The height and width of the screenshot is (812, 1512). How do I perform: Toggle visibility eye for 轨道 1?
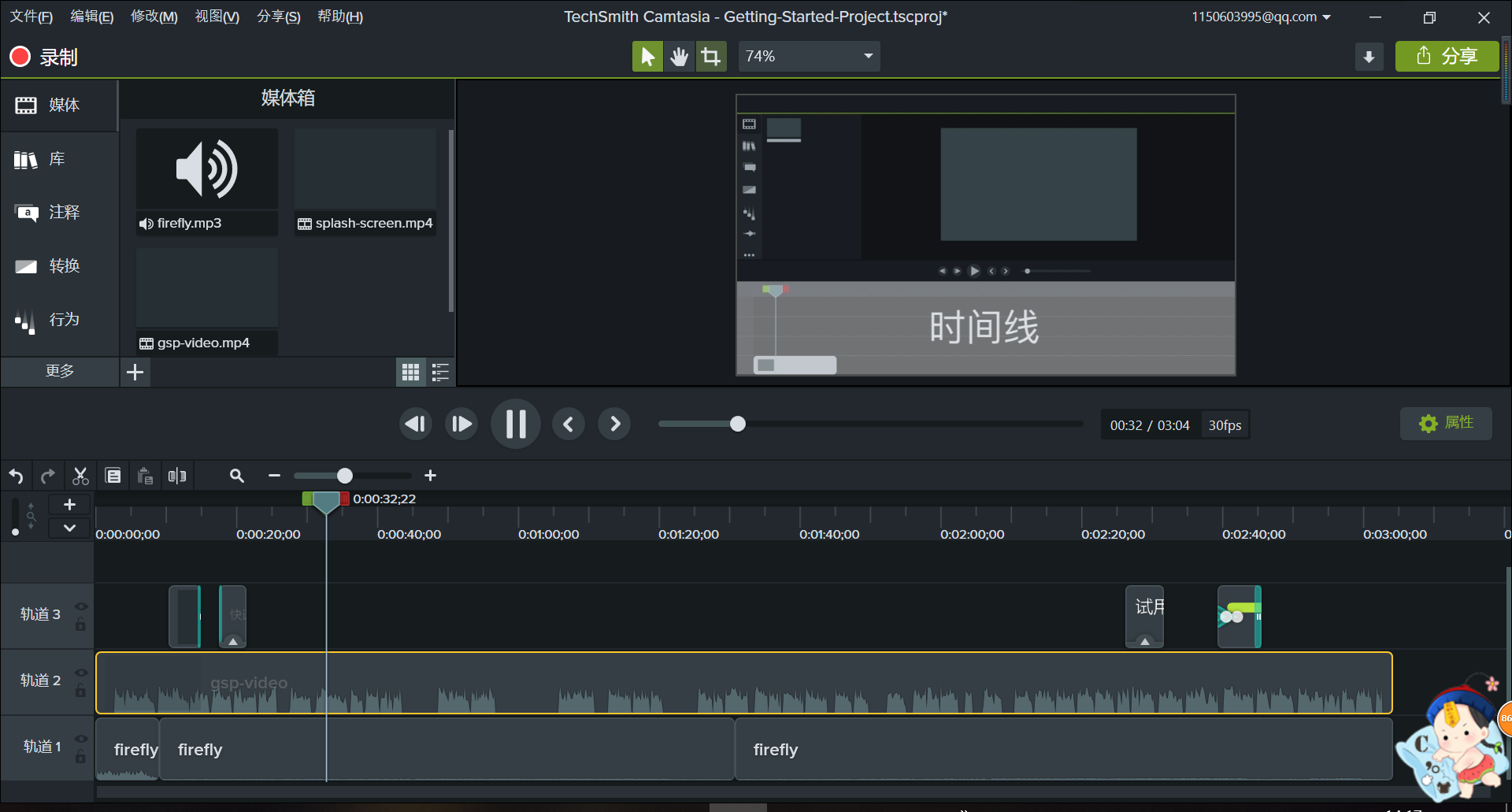tap(80, 739)
